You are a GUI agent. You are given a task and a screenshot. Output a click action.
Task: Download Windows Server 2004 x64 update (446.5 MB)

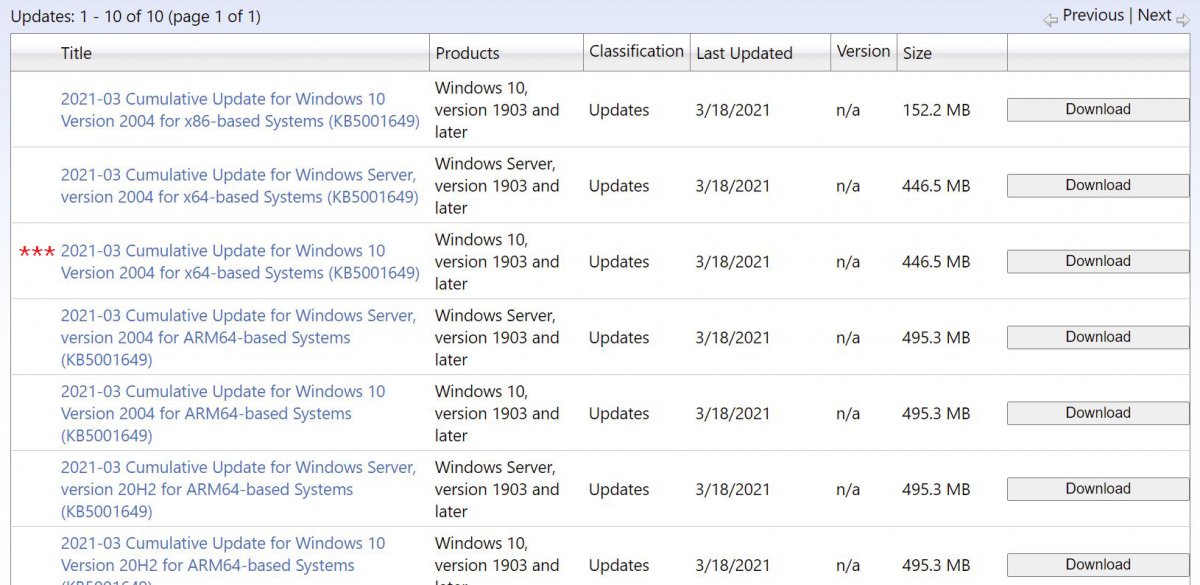[1097, 186]
